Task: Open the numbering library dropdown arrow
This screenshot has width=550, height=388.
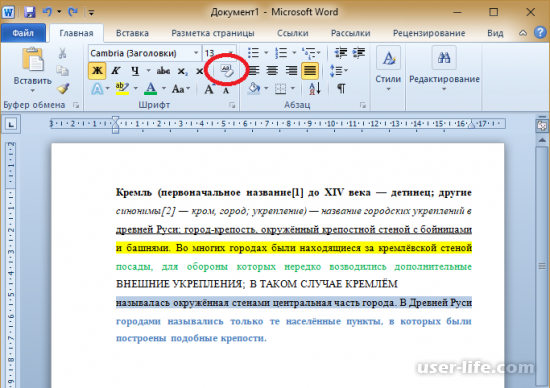Action: (x=294, y=53)
